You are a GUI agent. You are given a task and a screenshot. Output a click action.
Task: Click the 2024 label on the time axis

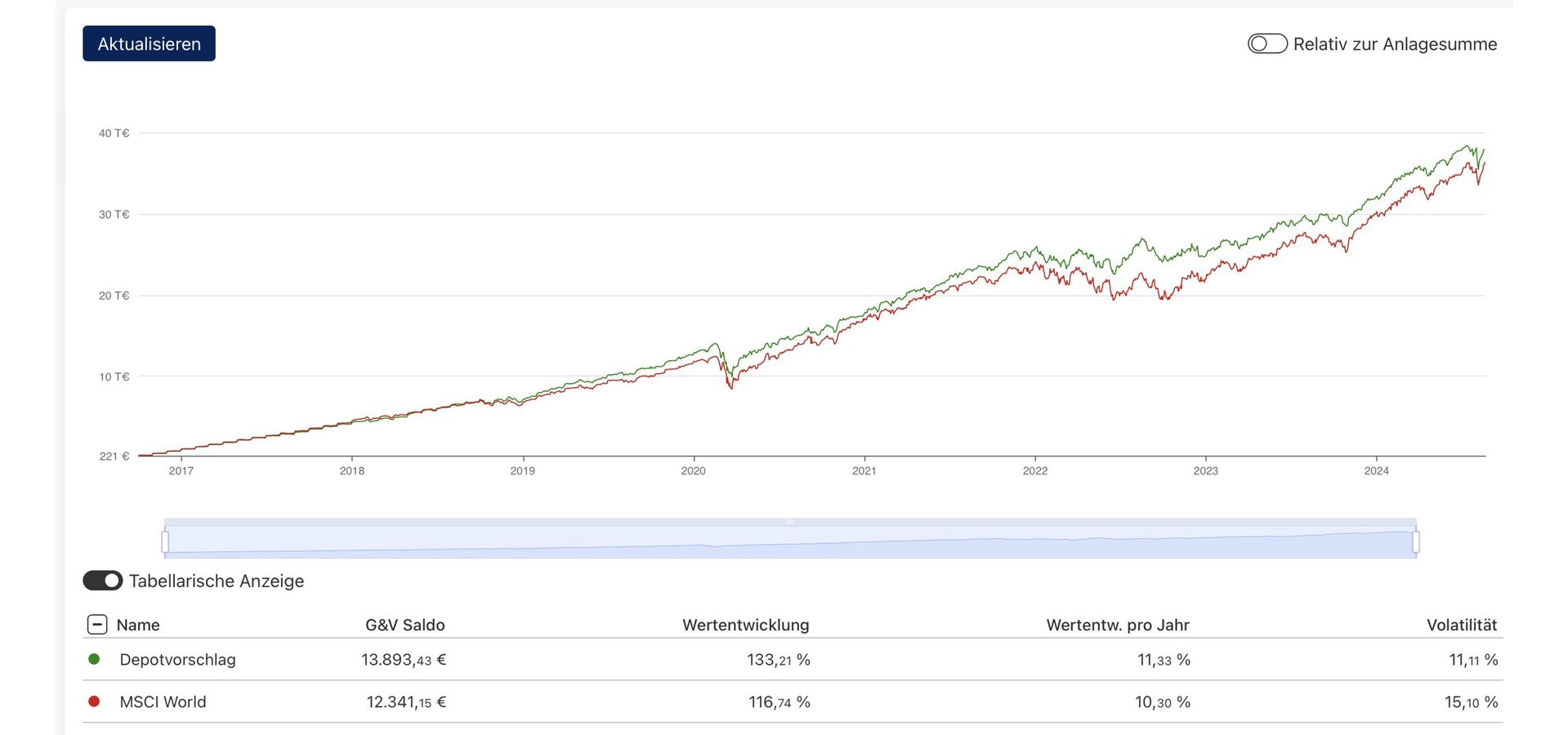1376,471
